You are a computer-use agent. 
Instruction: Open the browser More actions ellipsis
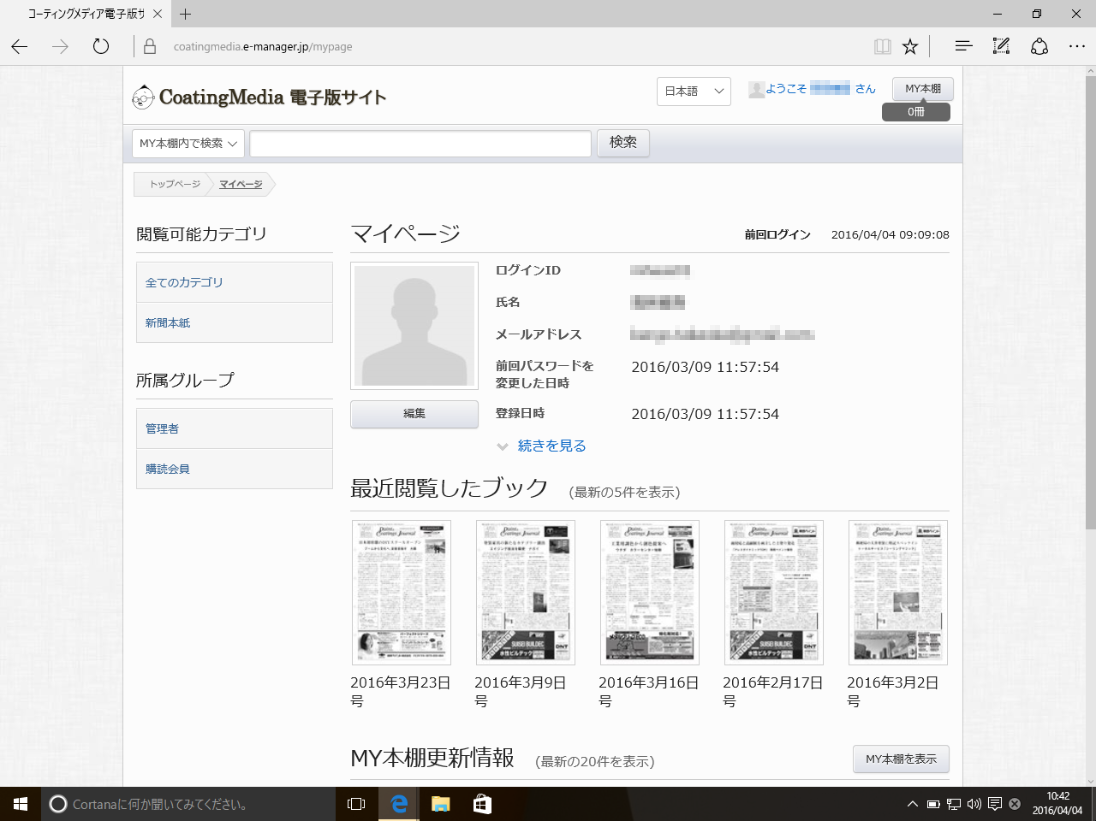point(1076,46)
